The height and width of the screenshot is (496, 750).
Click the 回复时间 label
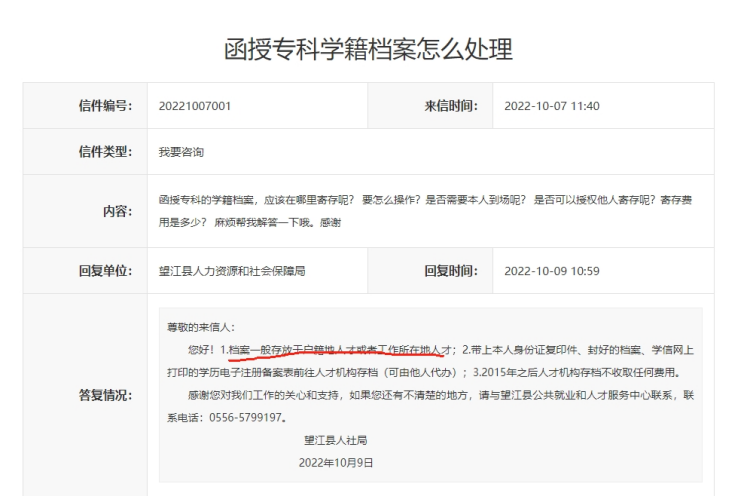pyautogui.click(x=451, y=271)
